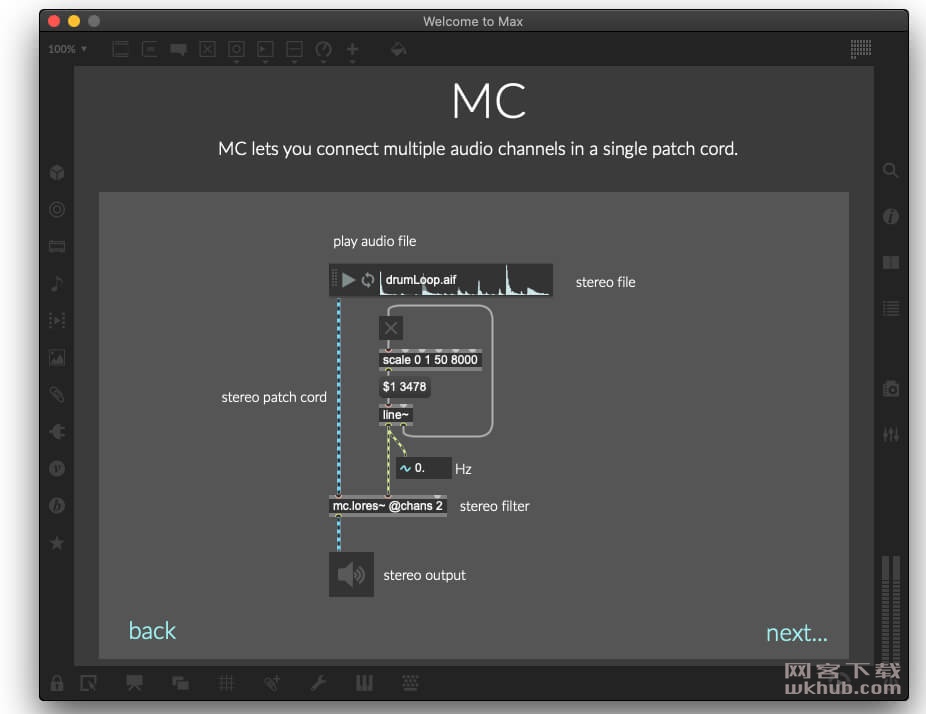Viewport: 926px width, 714px height.
Task: Click the patcher windows icon in bottom toolbar
Action: point(180,683)
